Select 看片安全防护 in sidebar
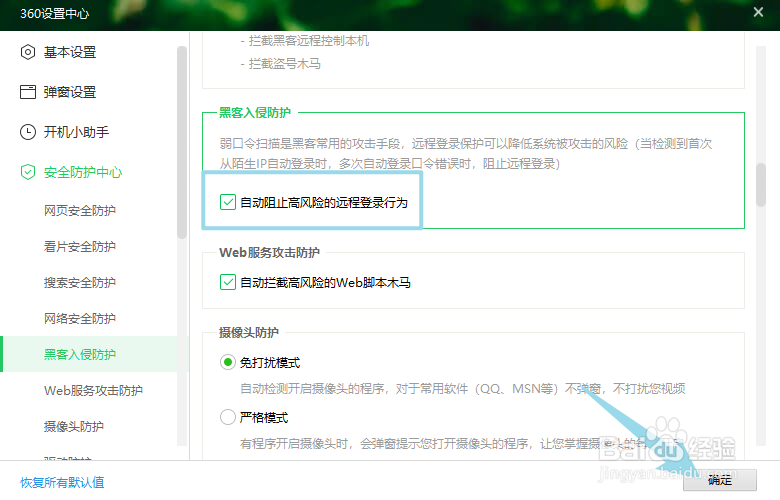Viewport: 780px width, 500px height. pyautogui.click(x=80, y=246)
